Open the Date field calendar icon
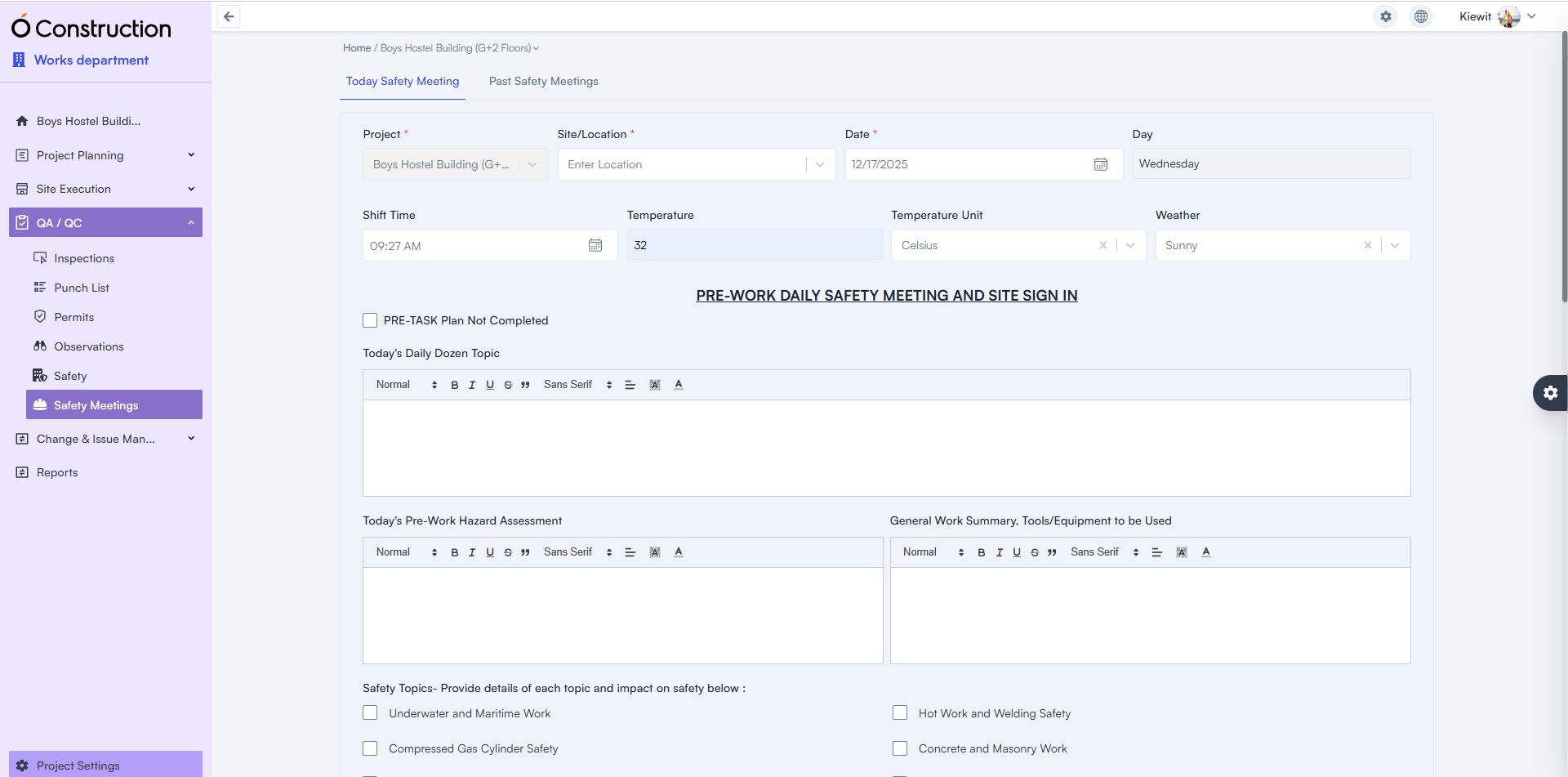This screenshot has width=1568, height=777. click(x=1100, y=164)
